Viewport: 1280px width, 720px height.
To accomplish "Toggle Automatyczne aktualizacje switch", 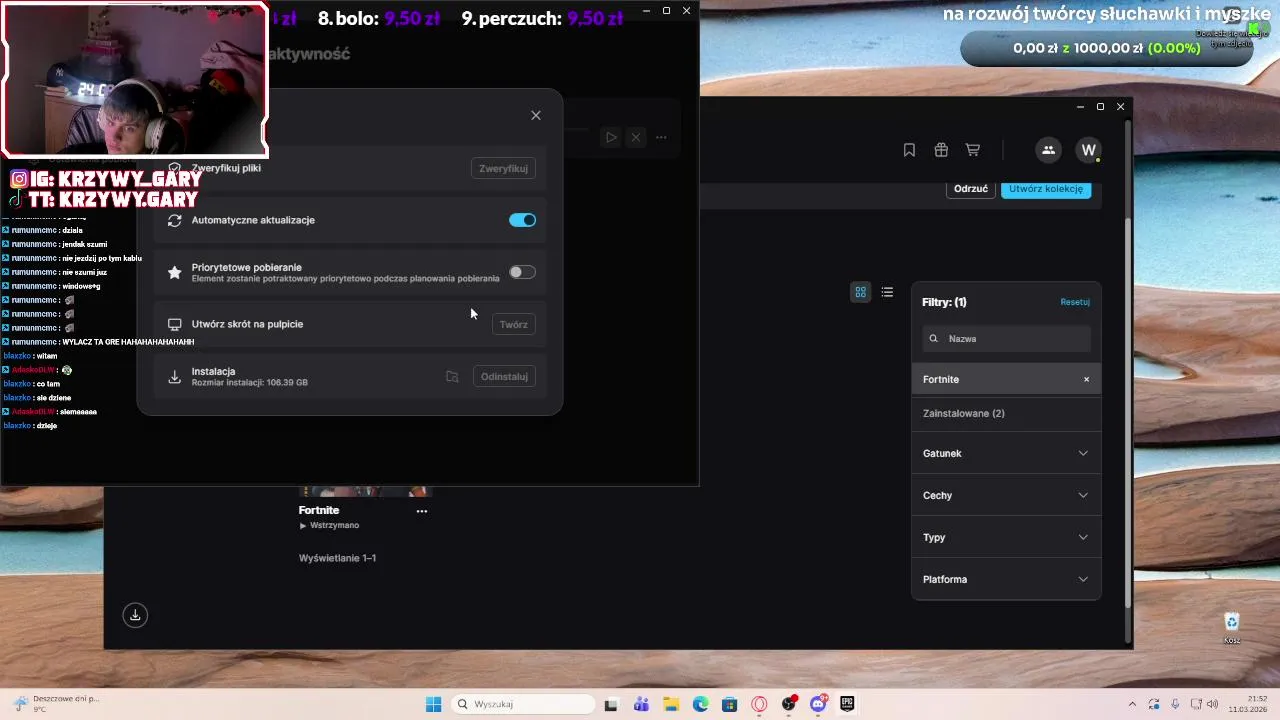I will tap(522, 220).
